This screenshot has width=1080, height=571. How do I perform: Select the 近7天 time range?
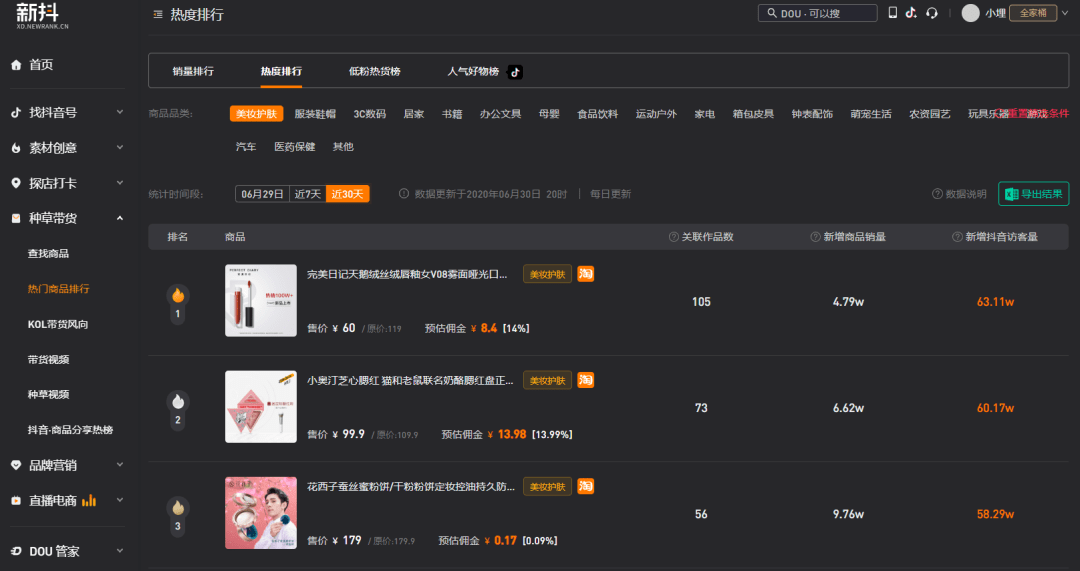point(308,194)
